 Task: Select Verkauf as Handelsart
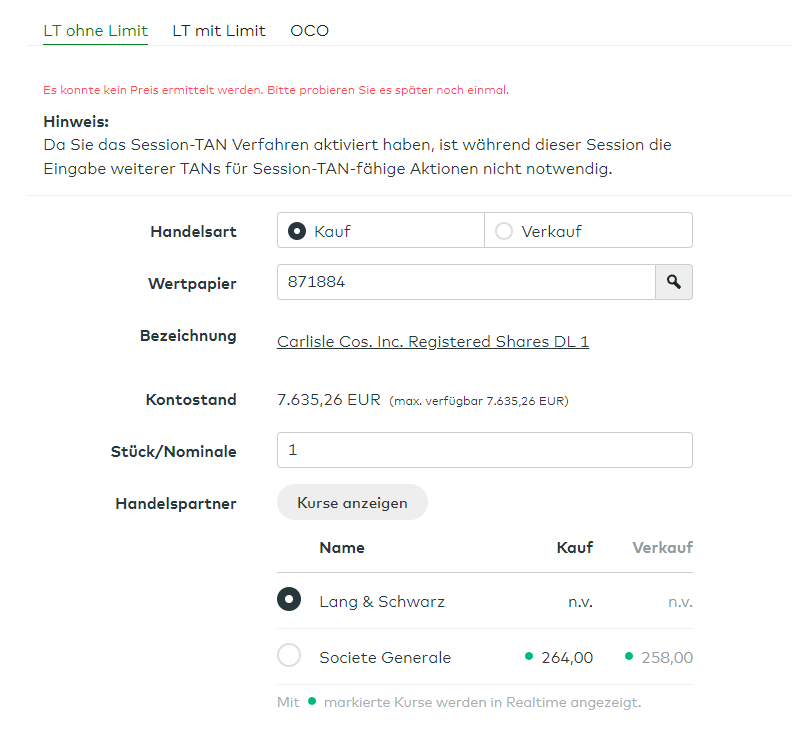point(503,231)
